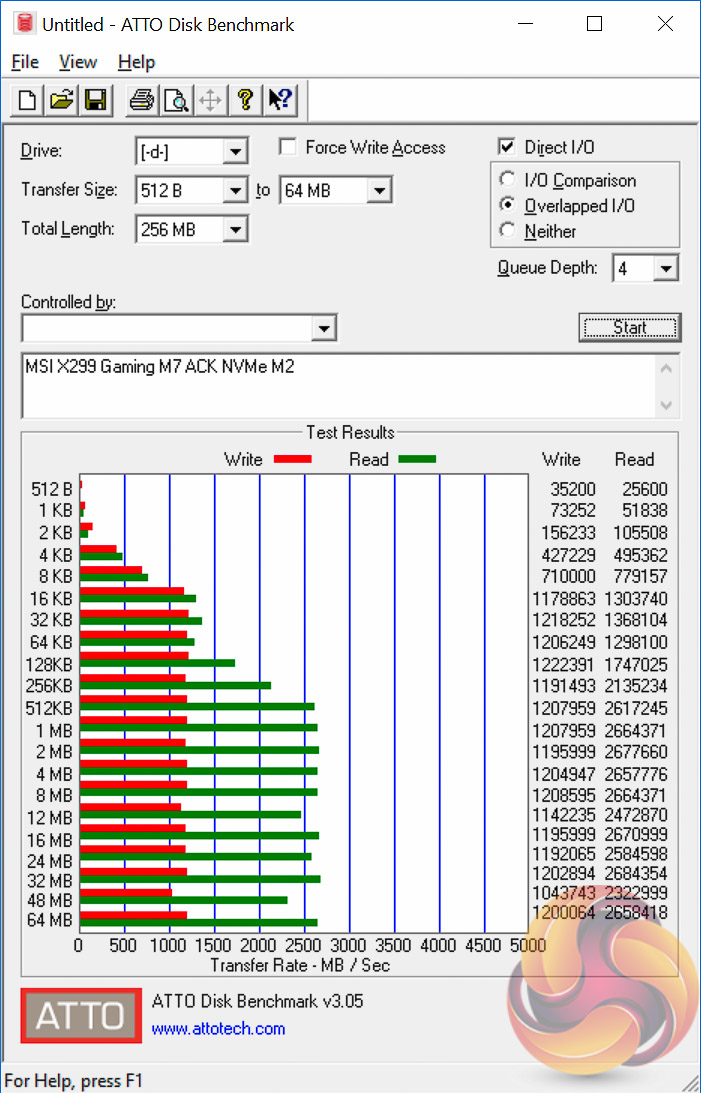701x1093 pixels.
Task: Click the Open file toolbar icon
Action: [61, 100]
